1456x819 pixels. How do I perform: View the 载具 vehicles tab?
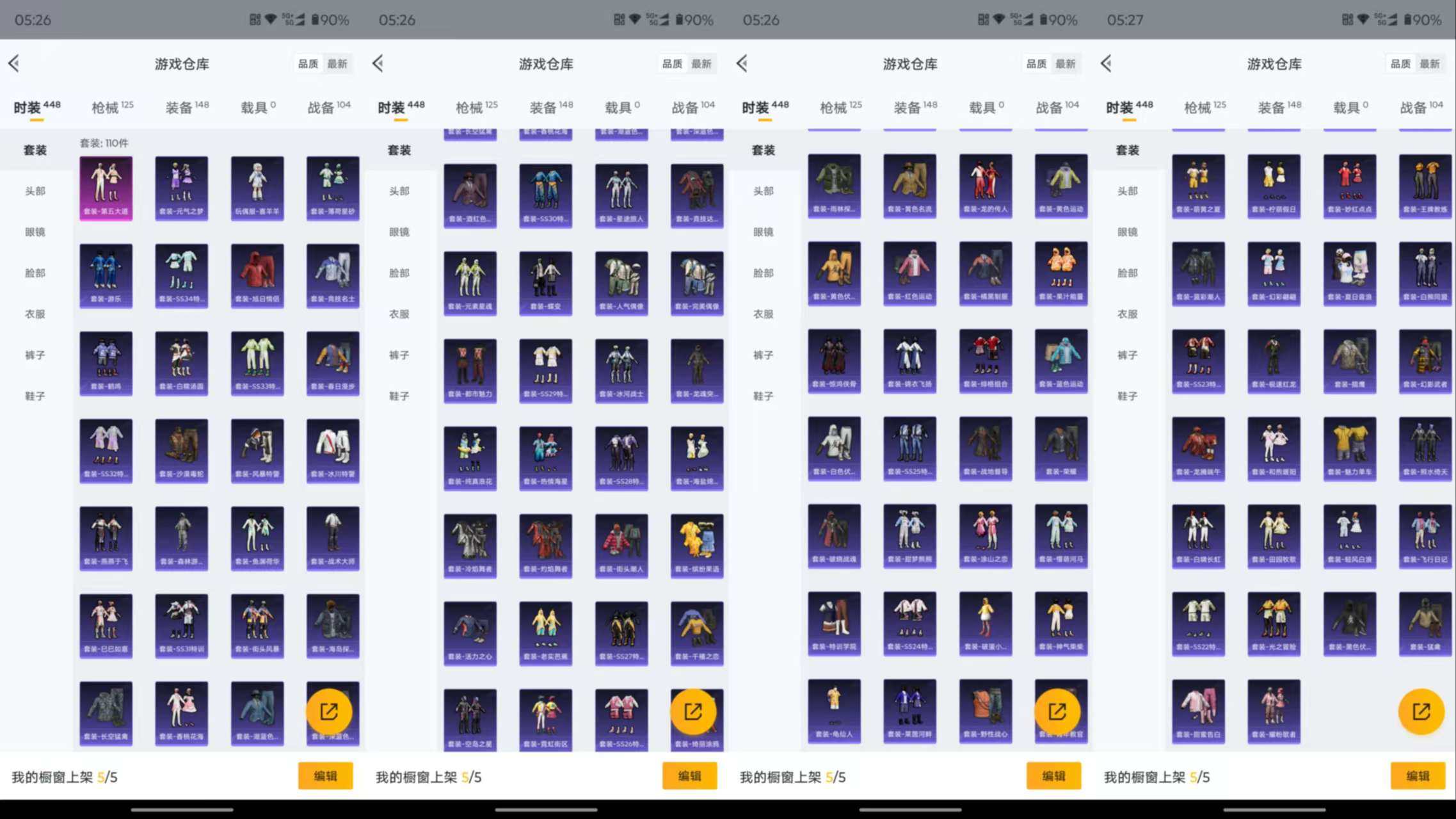coord(257,107)
